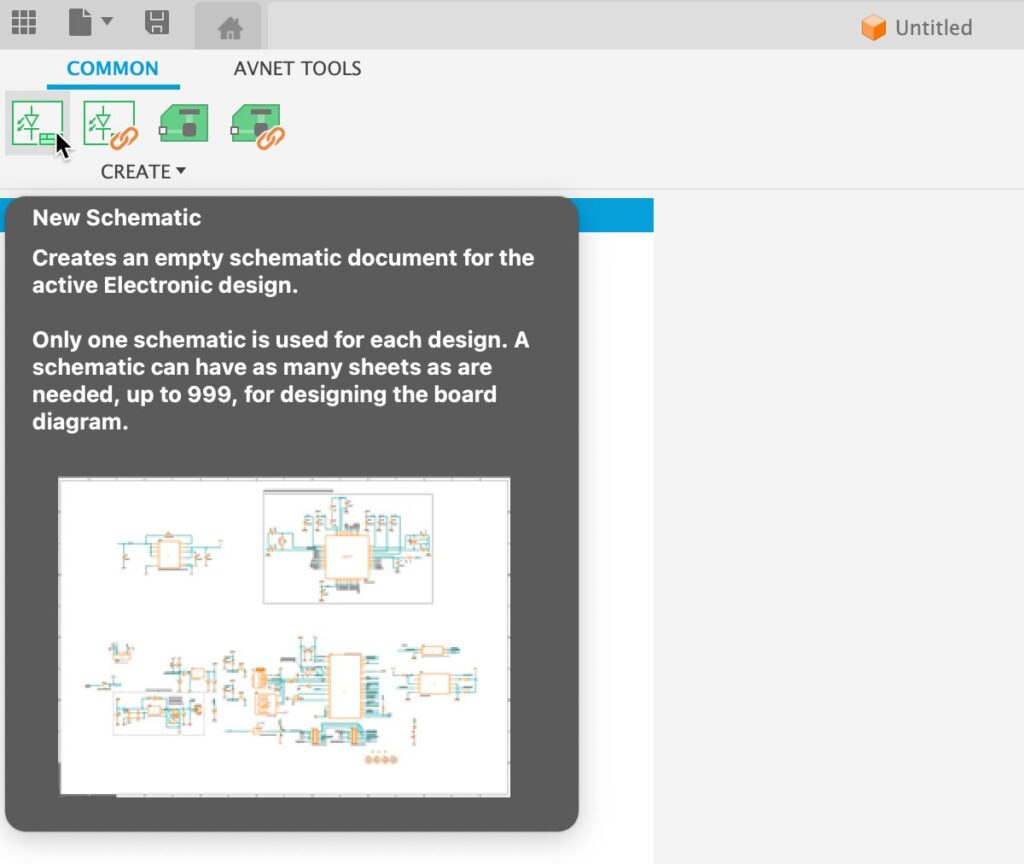Open the AVNET TOOLS tab
The height and width of the screenshot is (864, 1024).
click(297, 69)
